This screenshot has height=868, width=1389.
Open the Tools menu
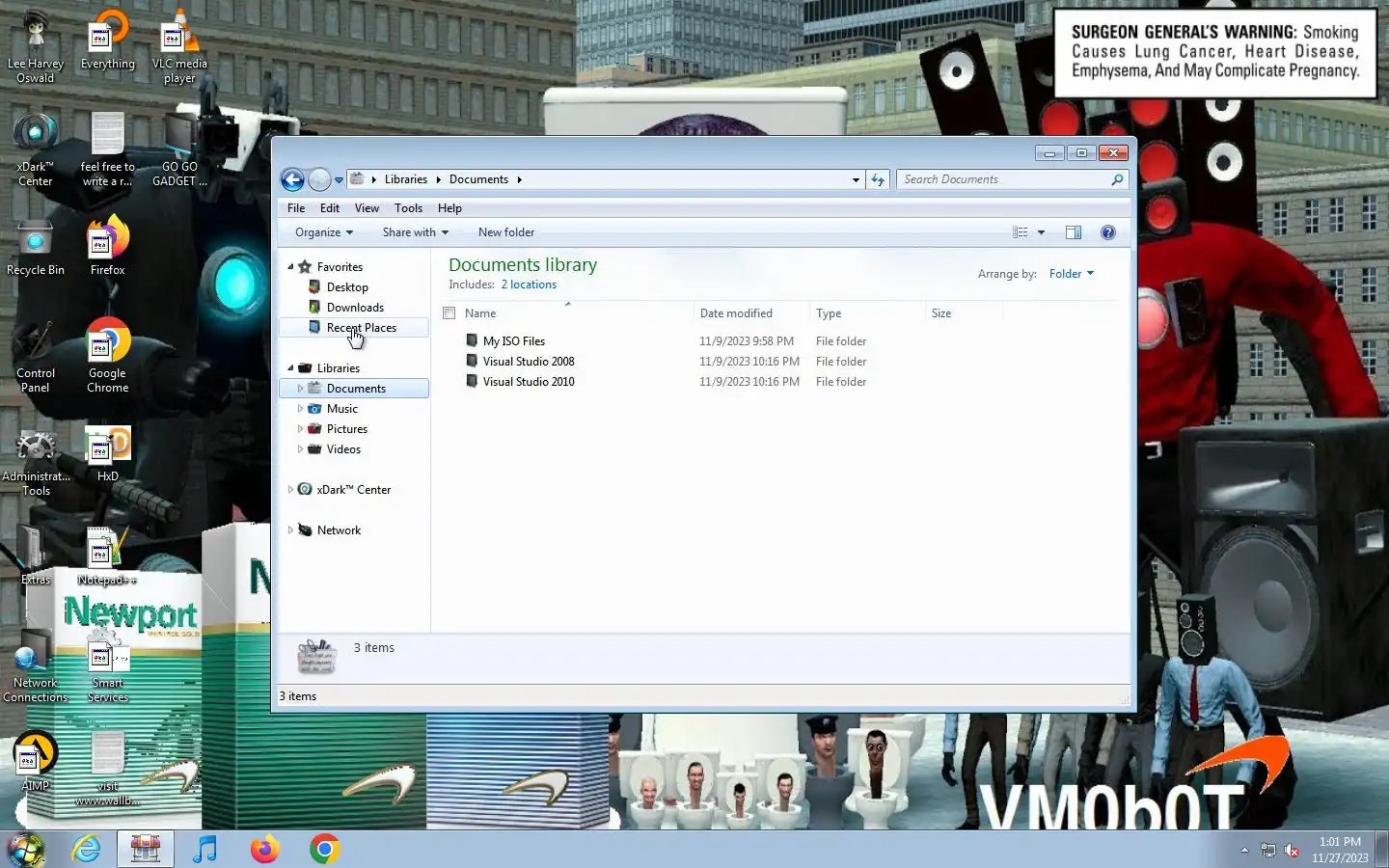click(x=408, y=208)
